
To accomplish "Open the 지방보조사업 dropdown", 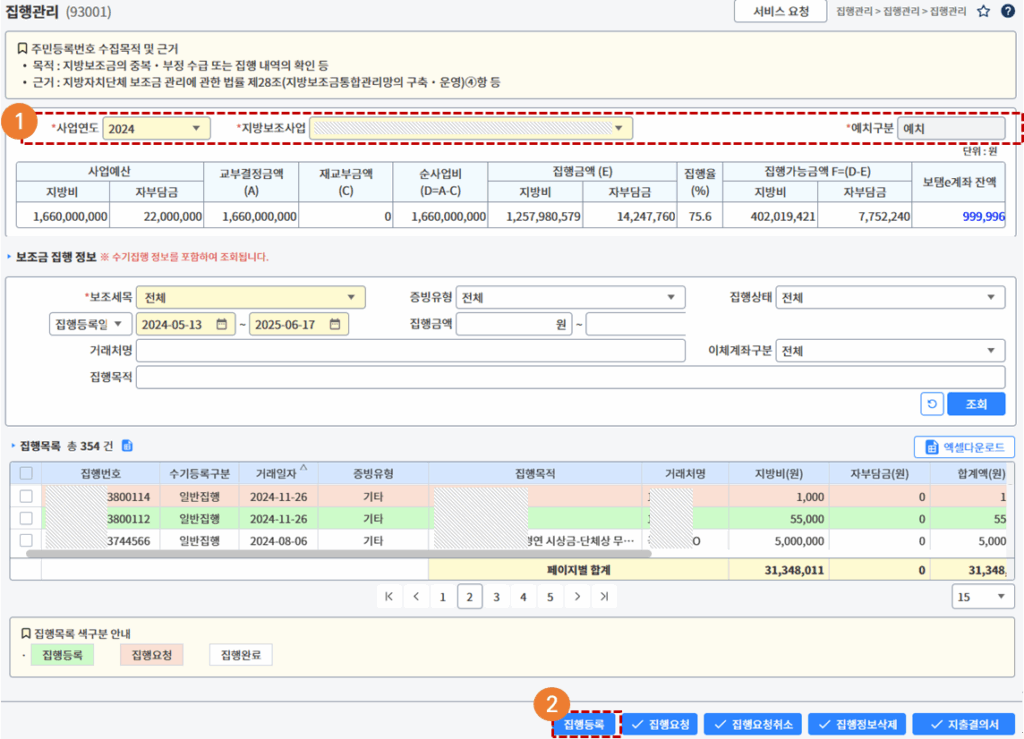I will click(x=471, y=129).
